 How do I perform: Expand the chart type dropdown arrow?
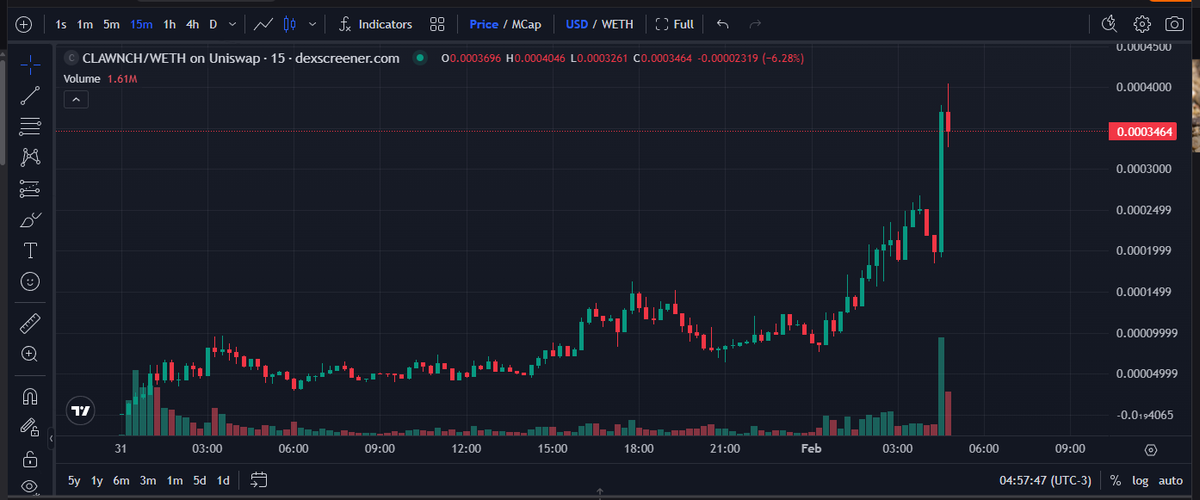point(314,24)
